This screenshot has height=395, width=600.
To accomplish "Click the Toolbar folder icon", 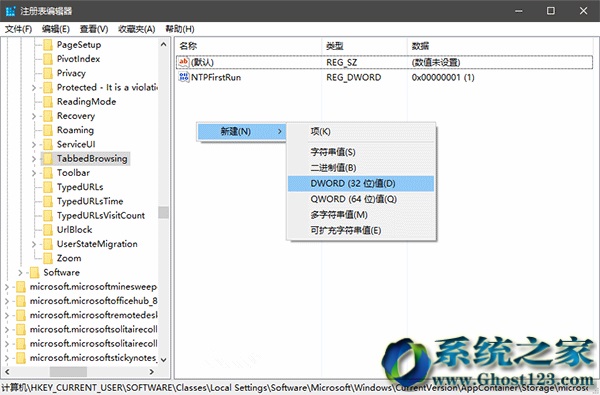I will click(48, 173).
